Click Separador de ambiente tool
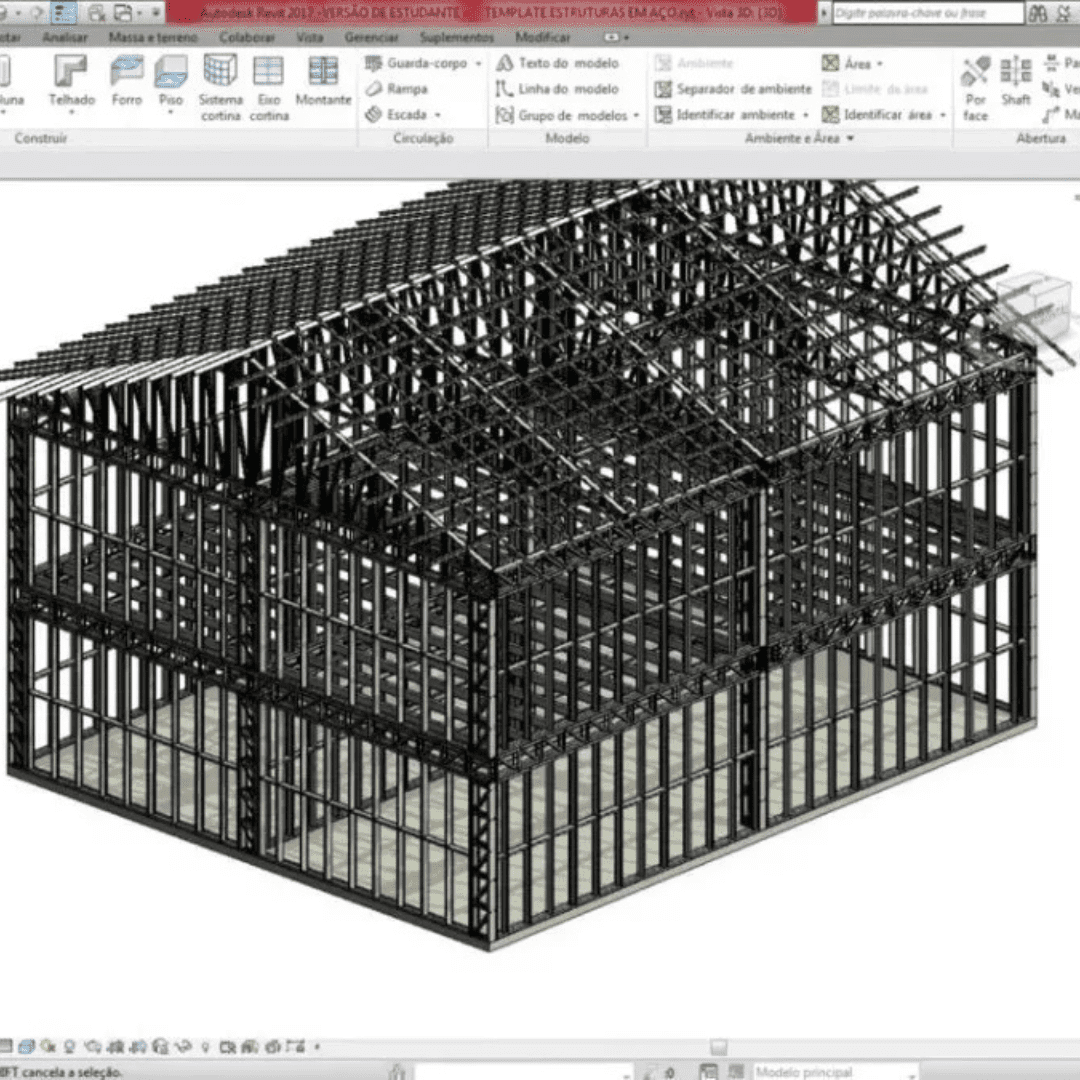1080x1080 pixels. tap(734, 89)
